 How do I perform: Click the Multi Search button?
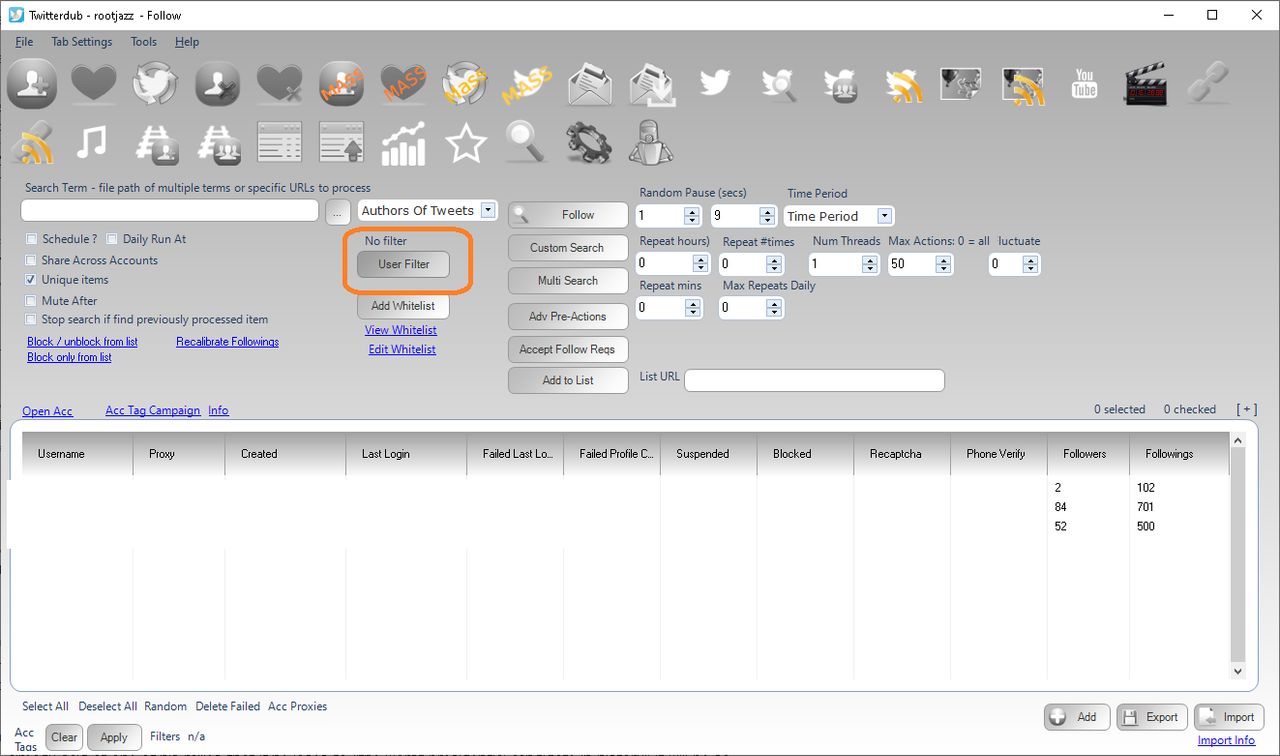click(x=567, y=281)
